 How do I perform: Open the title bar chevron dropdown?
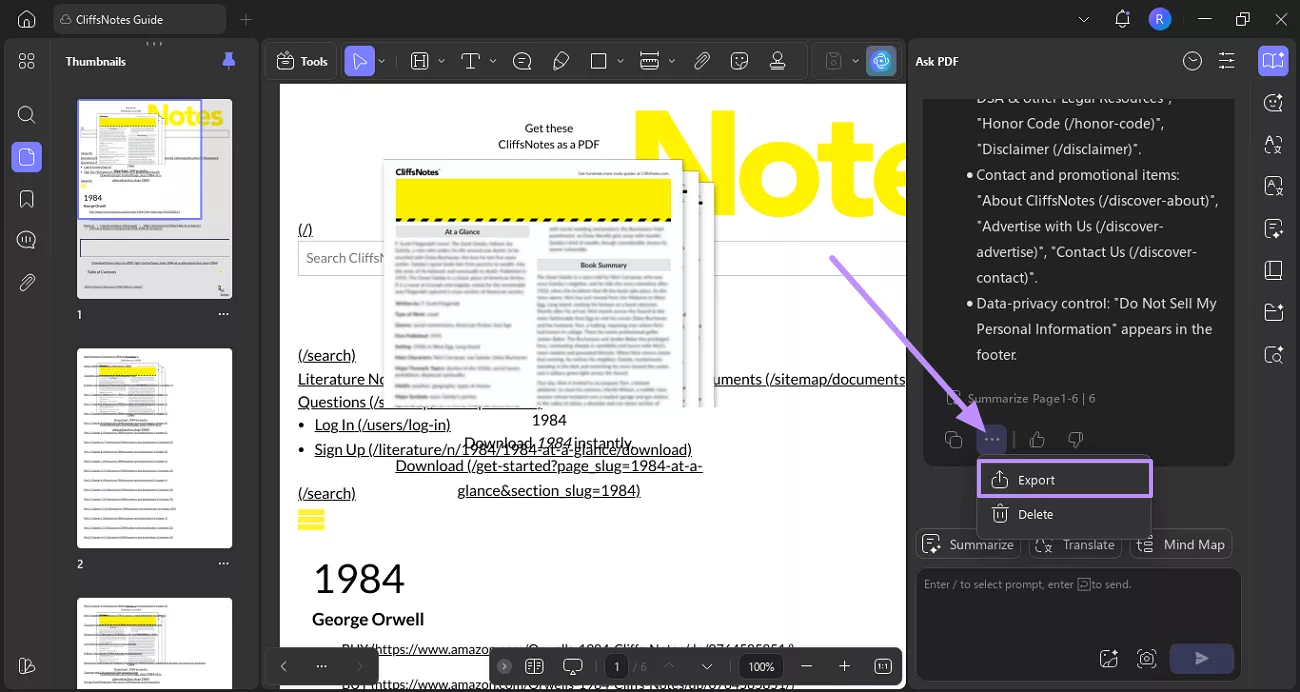click(x=1084, y=19)
